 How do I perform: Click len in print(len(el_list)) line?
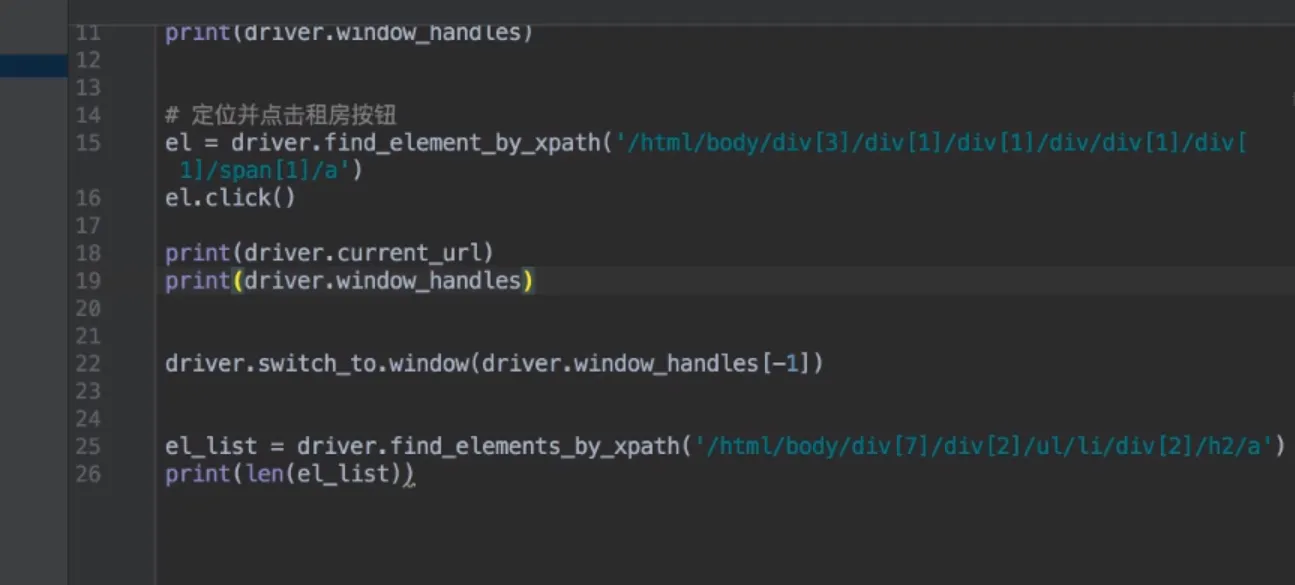[x=262, y=474]
